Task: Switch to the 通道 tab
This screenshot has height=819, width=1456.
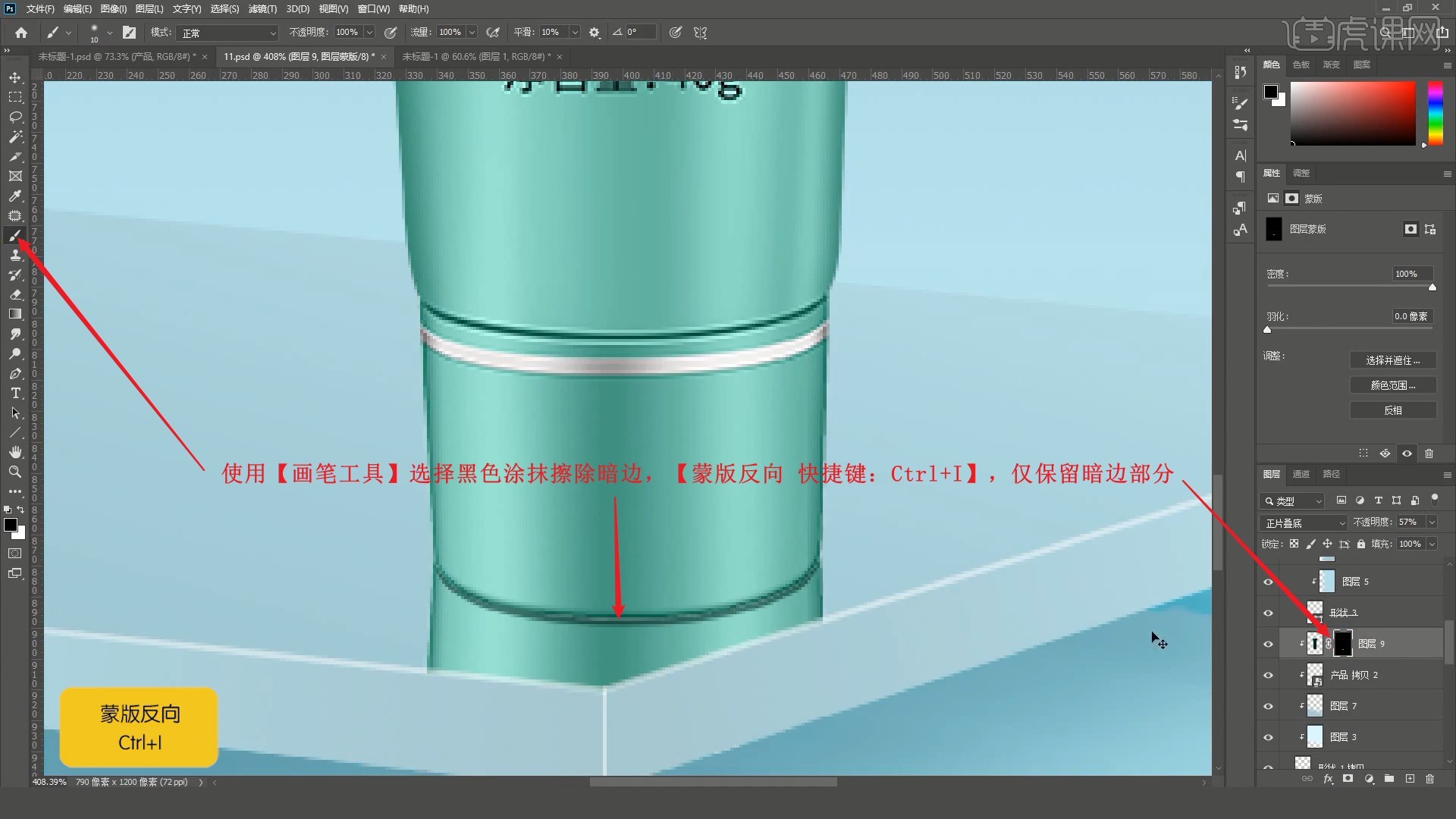Action: tap(1301, 474)
